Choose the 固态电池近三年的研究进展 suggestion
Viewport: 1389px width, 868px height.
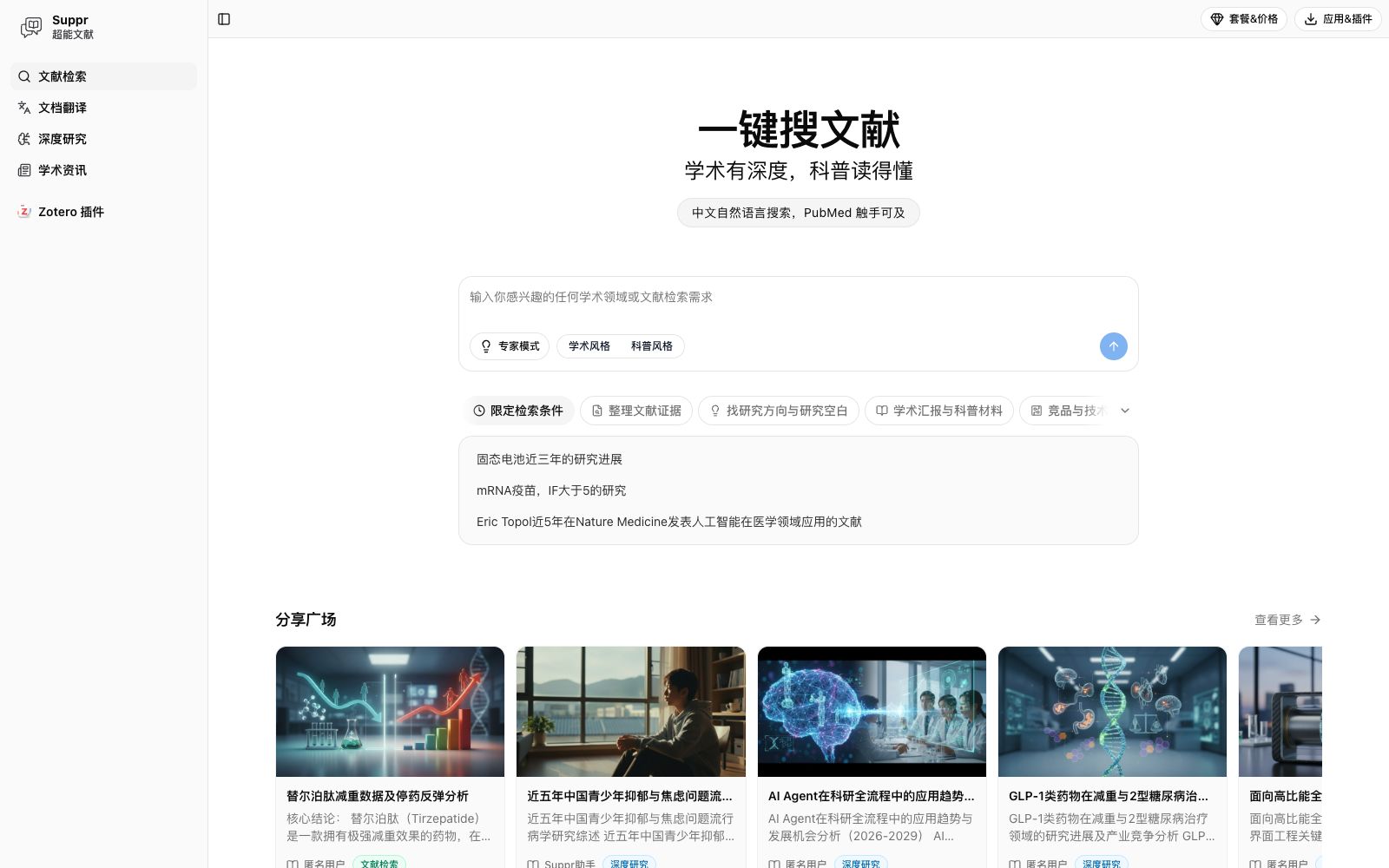550,459
